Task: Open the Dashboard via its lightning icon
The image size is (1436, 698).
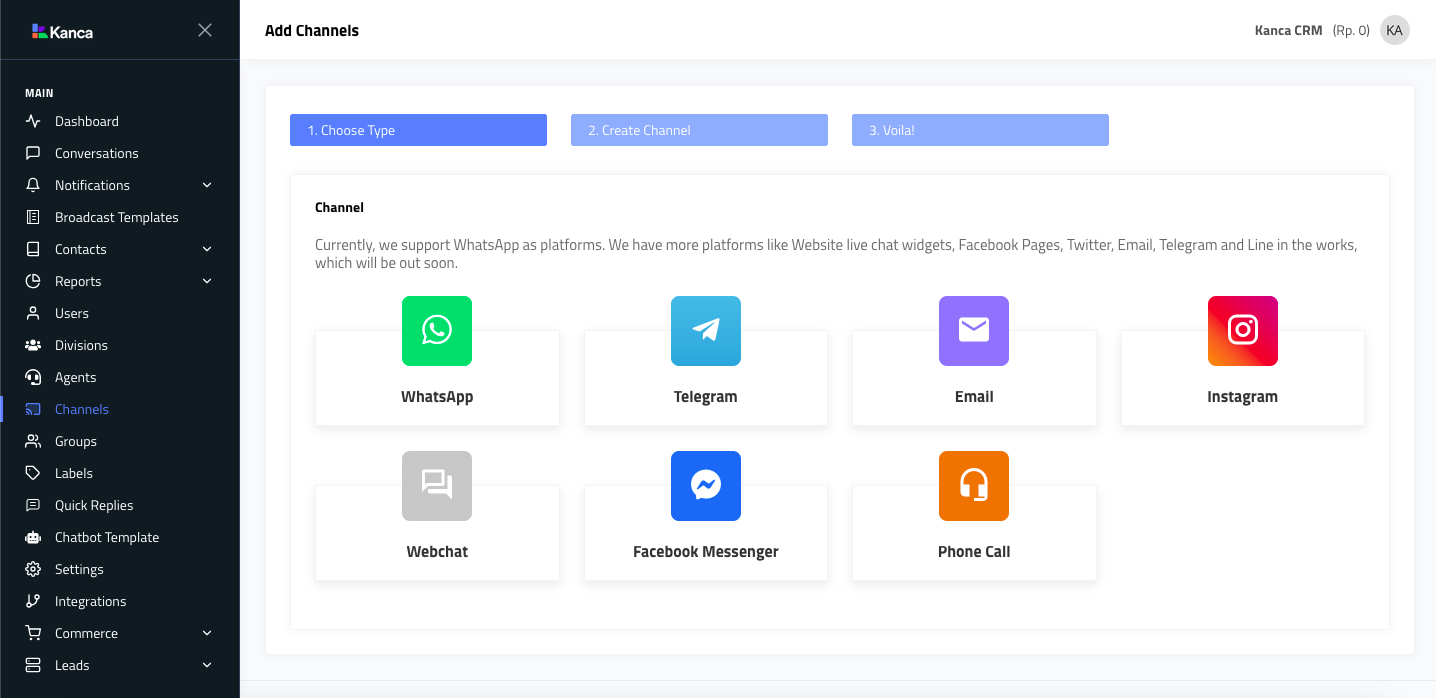Action: click(x=31, y=121)
